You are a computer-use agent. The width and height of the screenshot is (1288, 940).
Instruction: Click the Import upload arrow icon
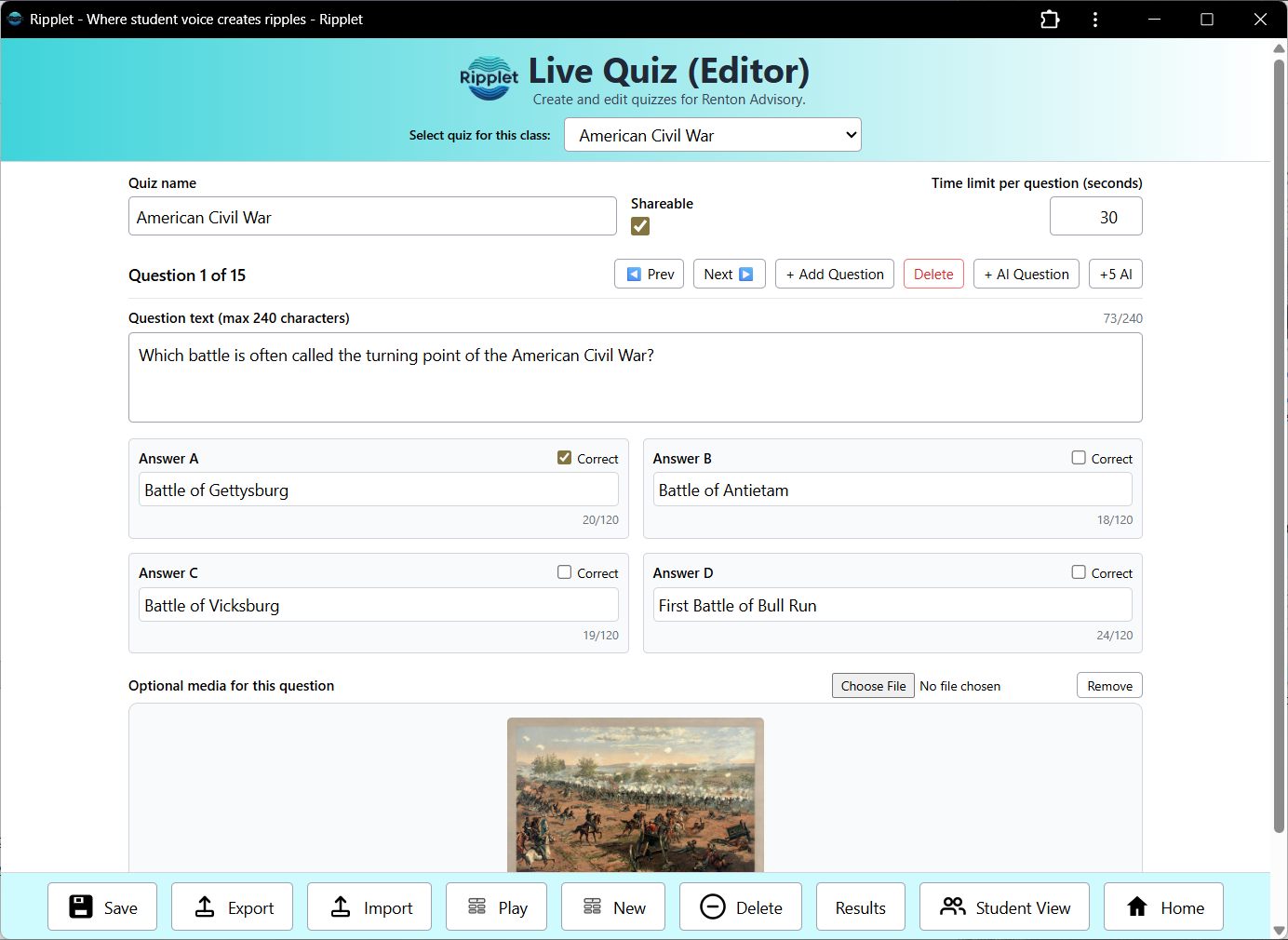coord(341,906)
